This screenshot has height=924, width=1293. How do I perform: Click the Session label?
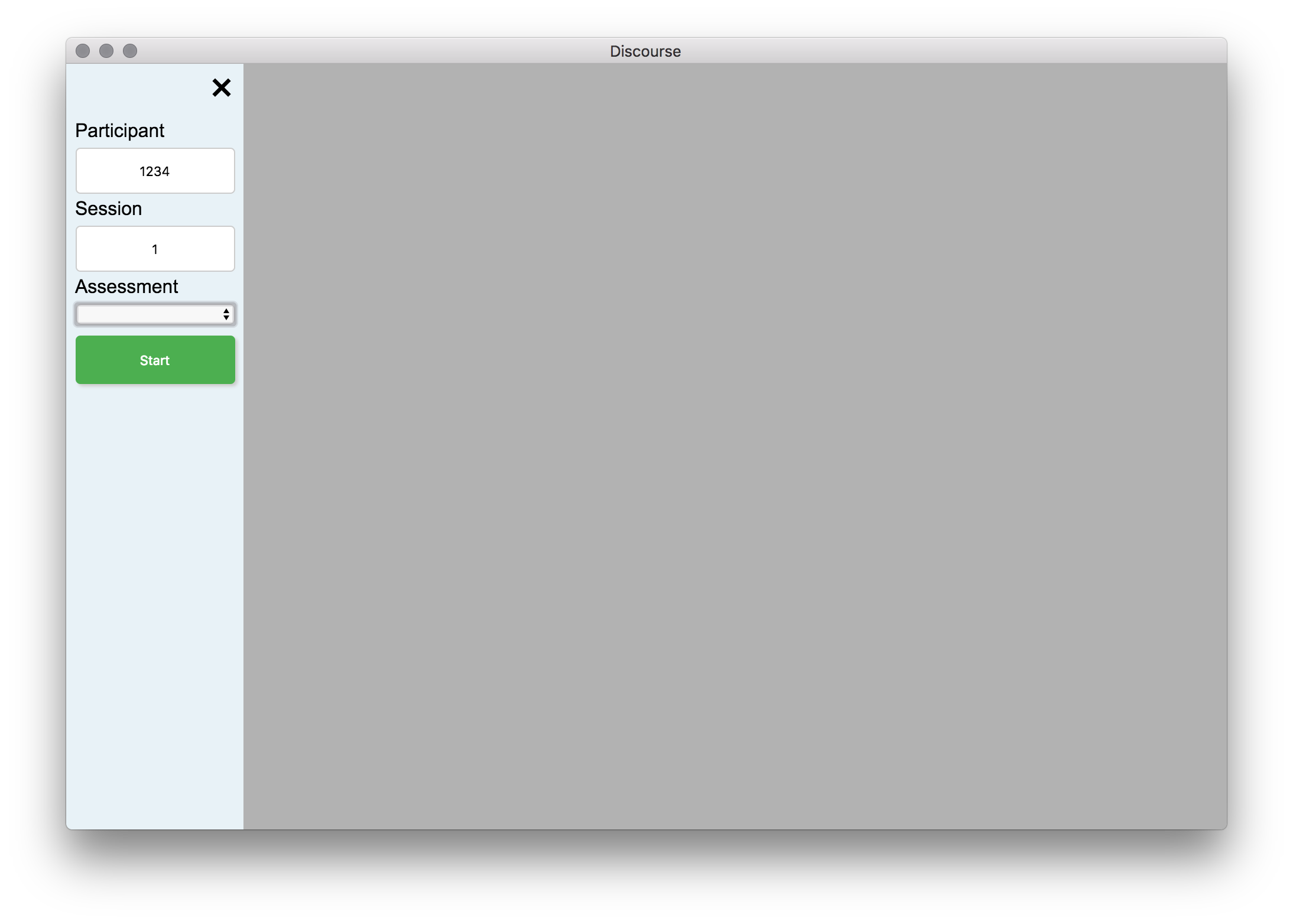tap(108, 209)
